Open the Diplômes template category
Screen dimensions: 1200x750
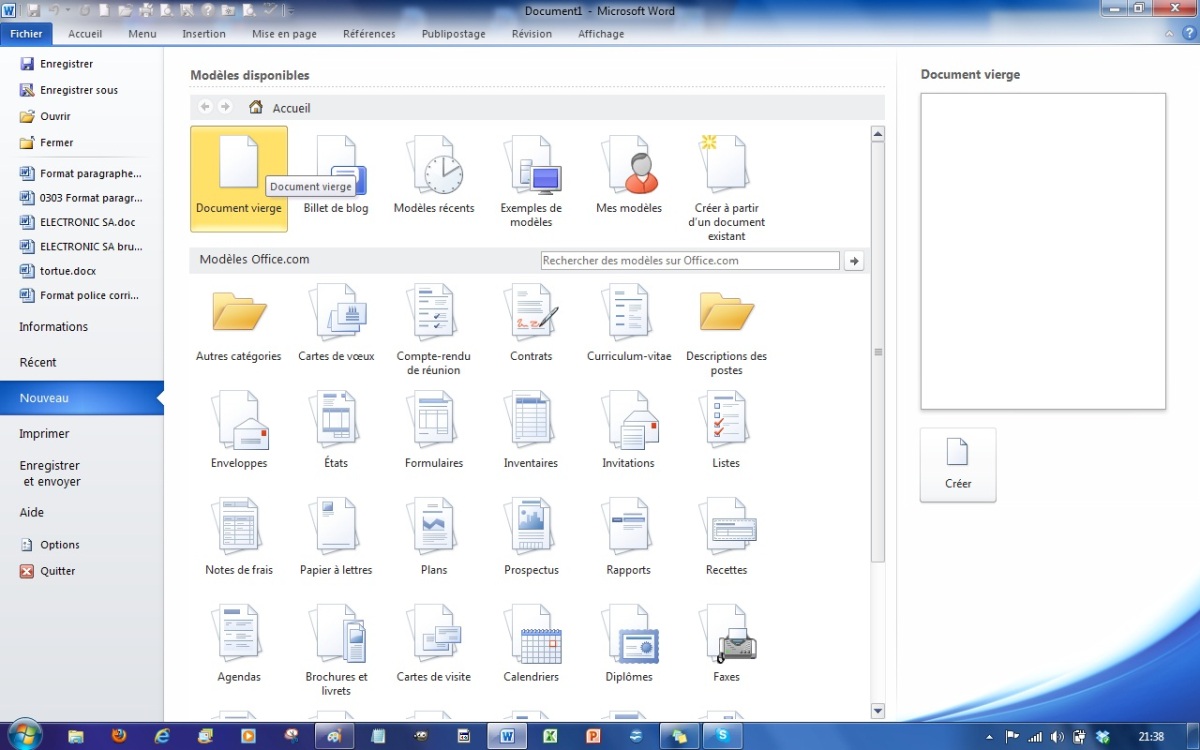[629, 645]
